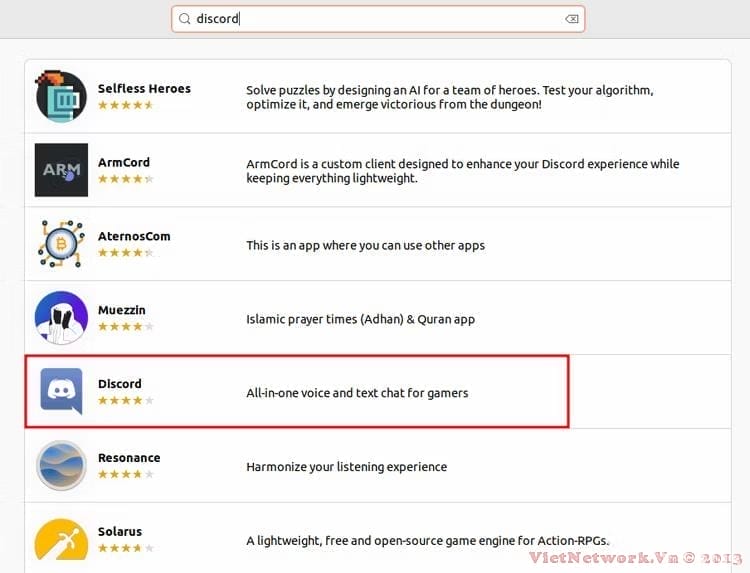Viewport: 750px width, 573px height.
Task: Click the Discord logo icon
Action: 61,392
